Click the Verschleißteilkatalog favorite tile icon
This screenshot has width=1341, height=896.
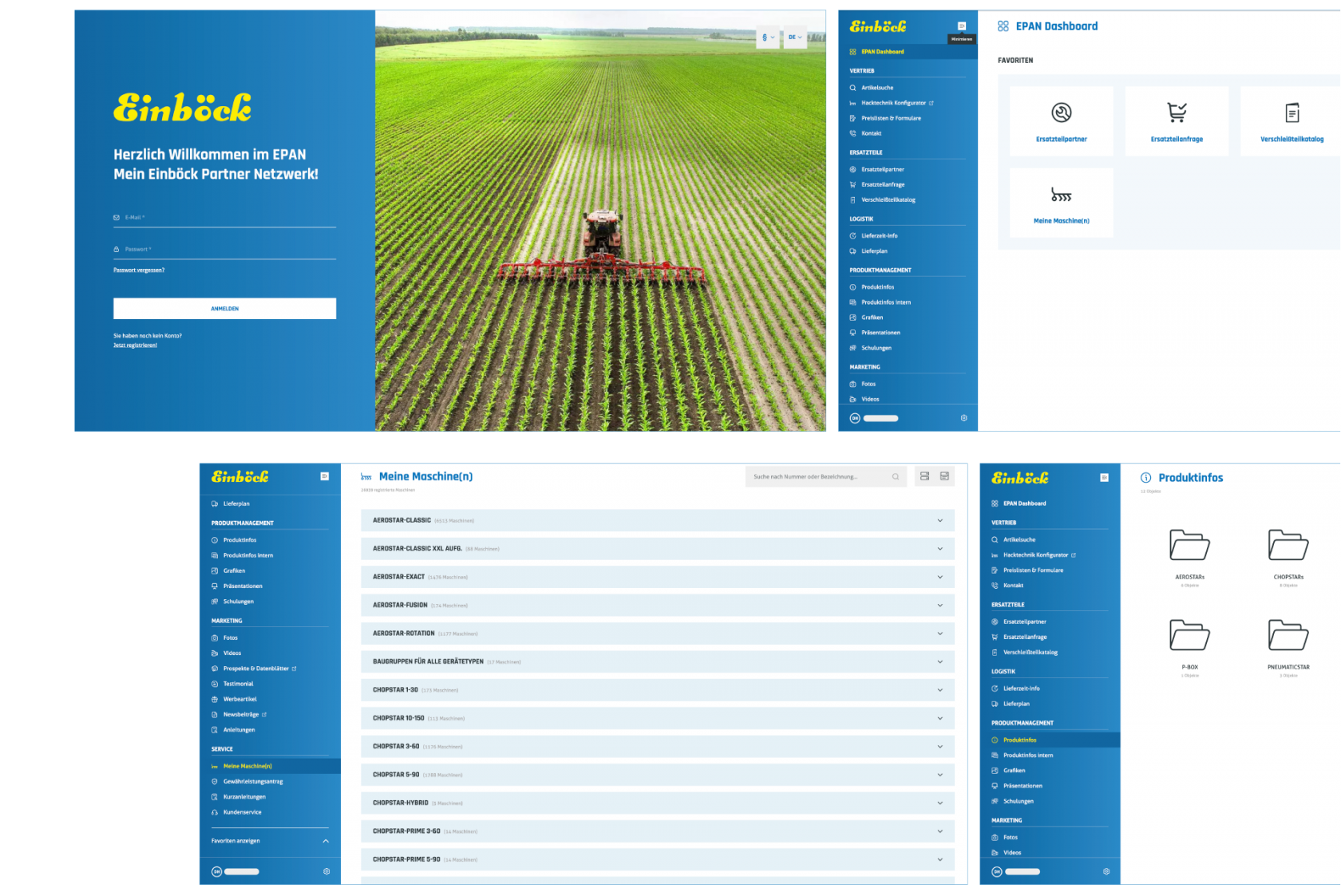[1292, 112]
